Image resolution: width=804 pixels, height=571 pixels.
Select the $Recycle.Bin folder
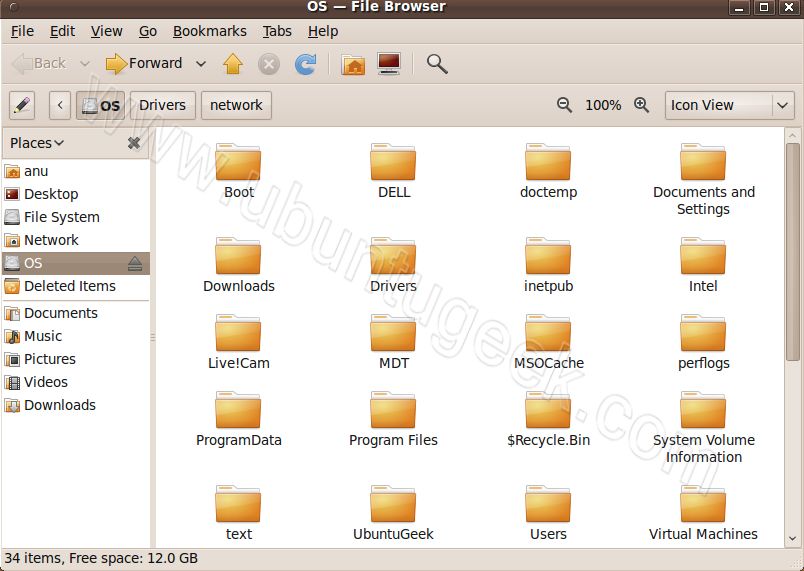tap(548, 419)
